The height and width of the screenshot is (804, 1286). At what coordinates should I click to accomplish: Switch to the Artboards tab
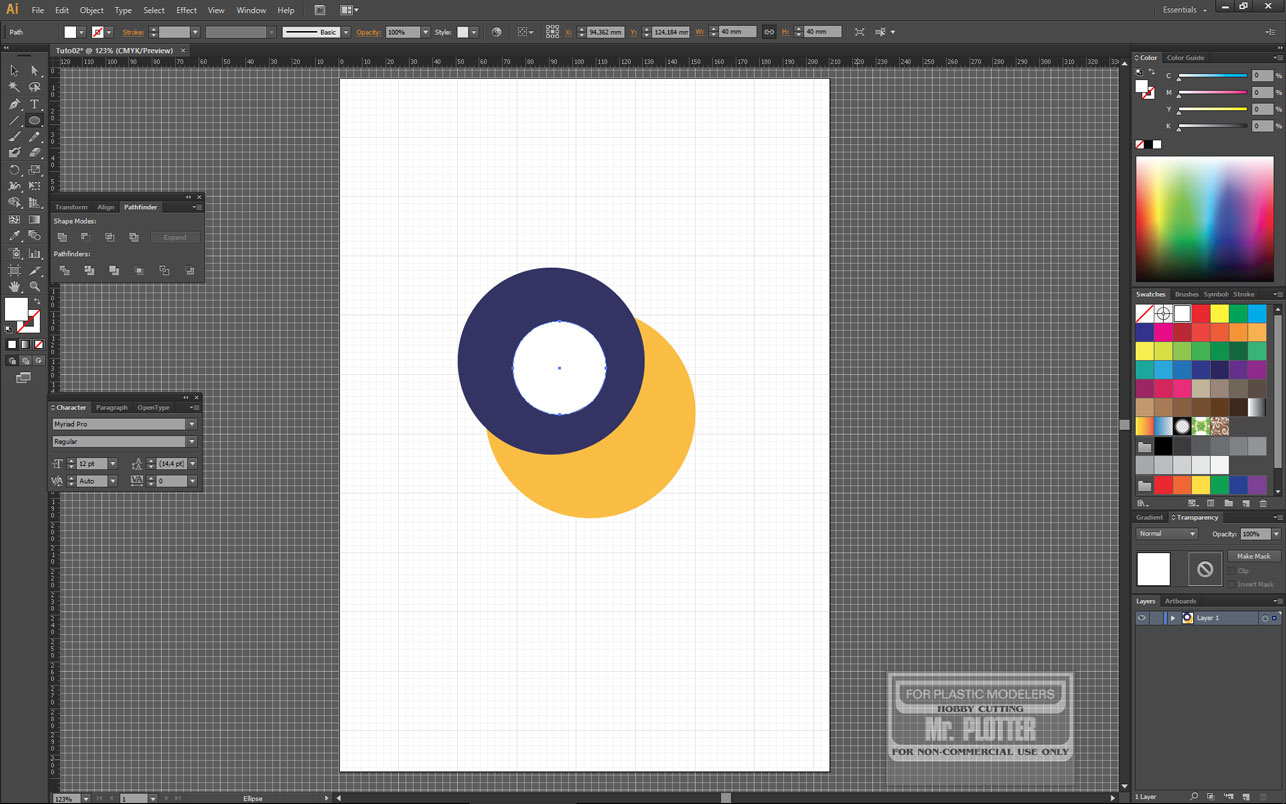point(1180,601)
